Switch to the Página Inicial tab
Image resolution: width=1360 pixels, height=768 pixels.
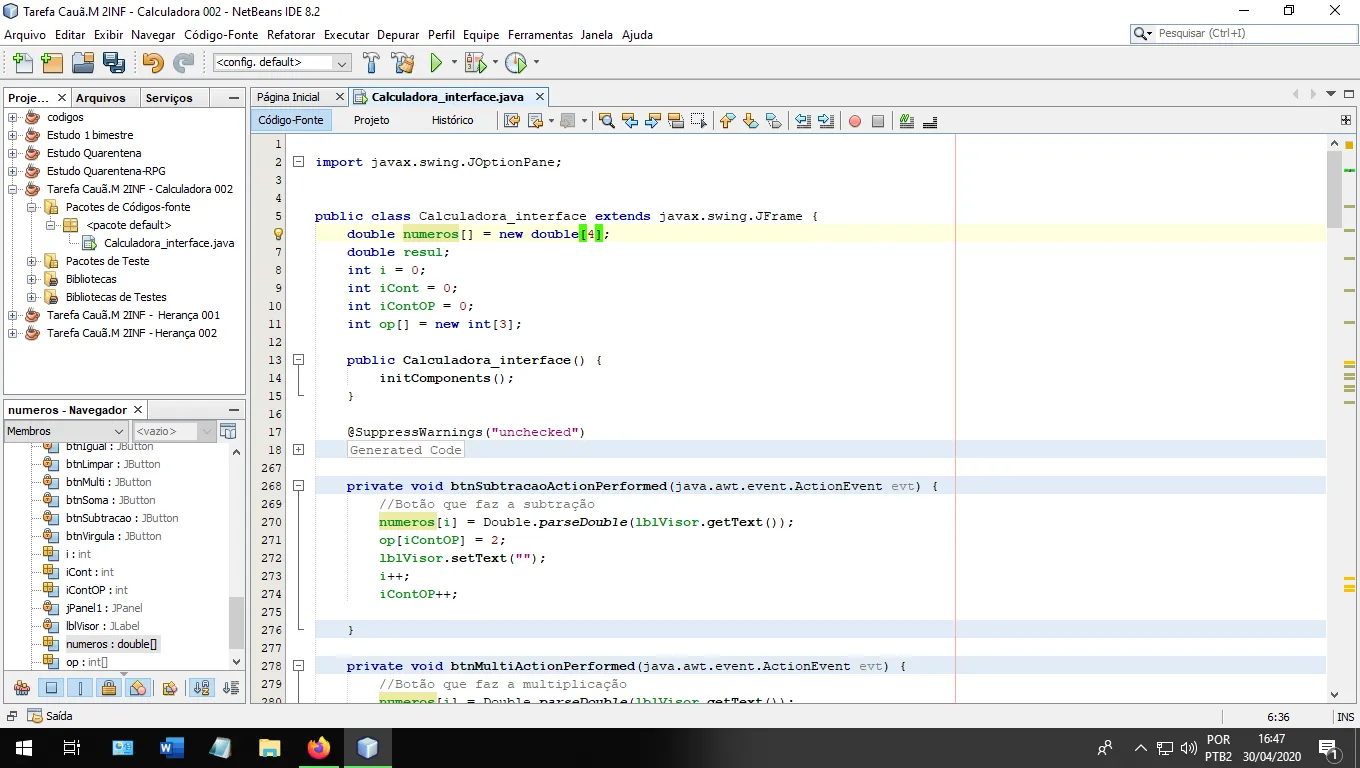(288, 97)
